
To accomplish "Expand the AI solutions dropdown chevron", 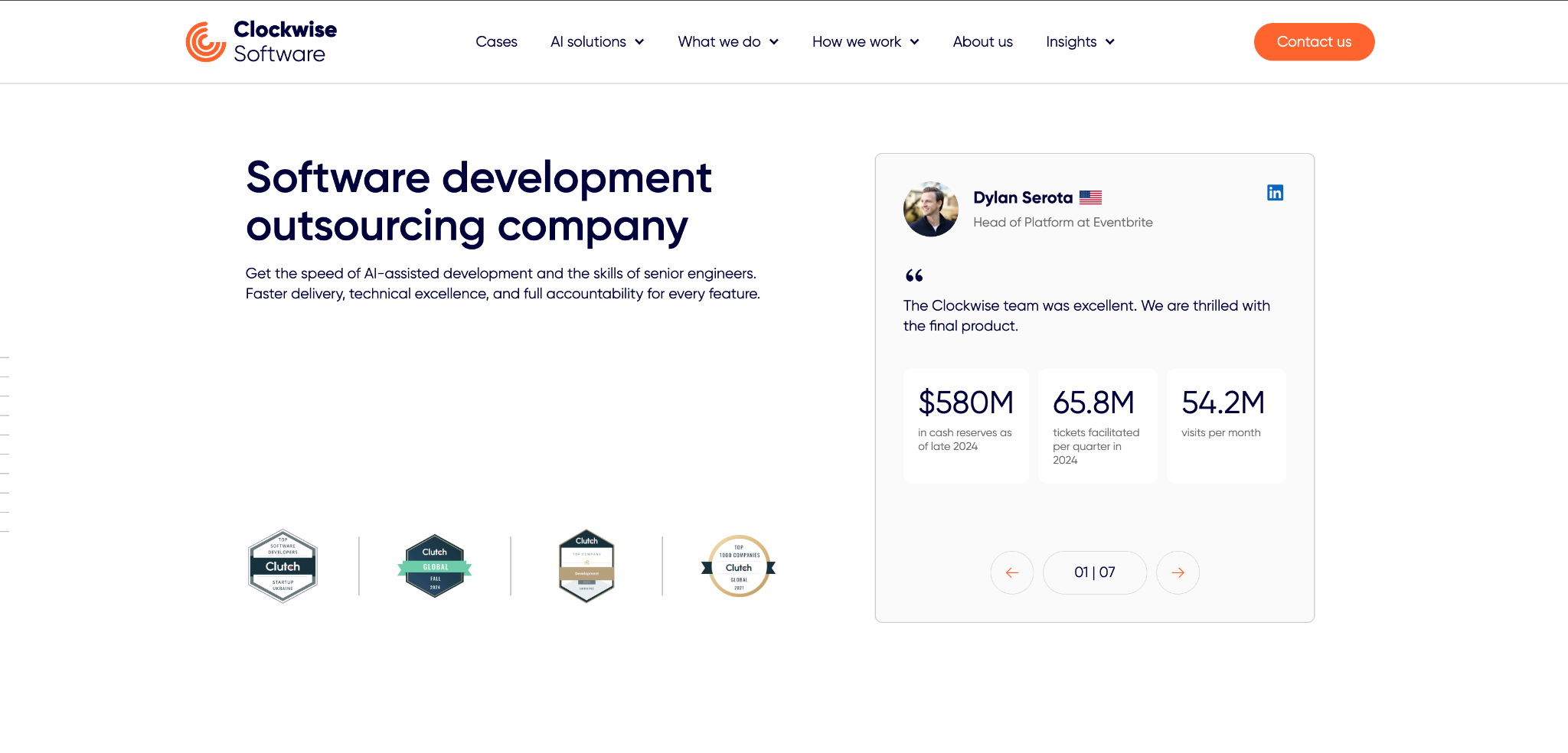I will [x=639, y=42].
